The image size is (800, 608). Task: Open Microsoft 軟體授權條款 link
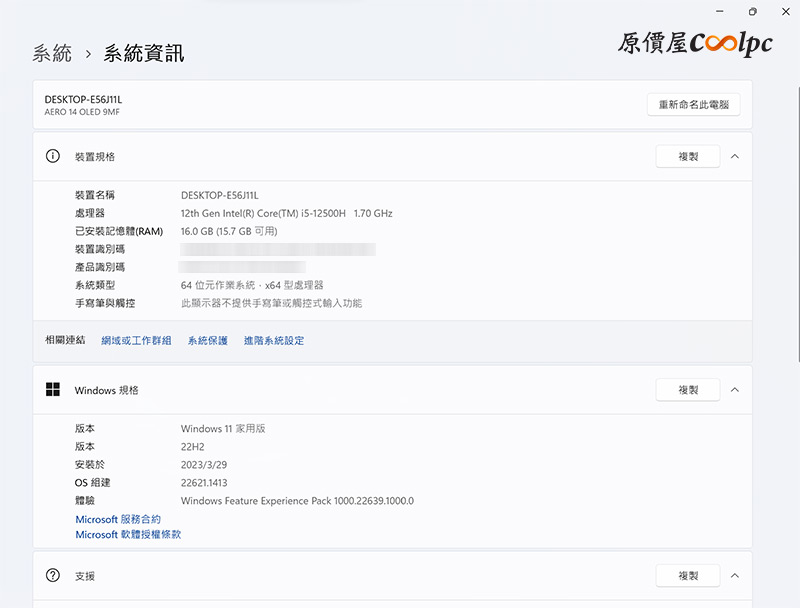pyautogui.click(x=128, y=535)
